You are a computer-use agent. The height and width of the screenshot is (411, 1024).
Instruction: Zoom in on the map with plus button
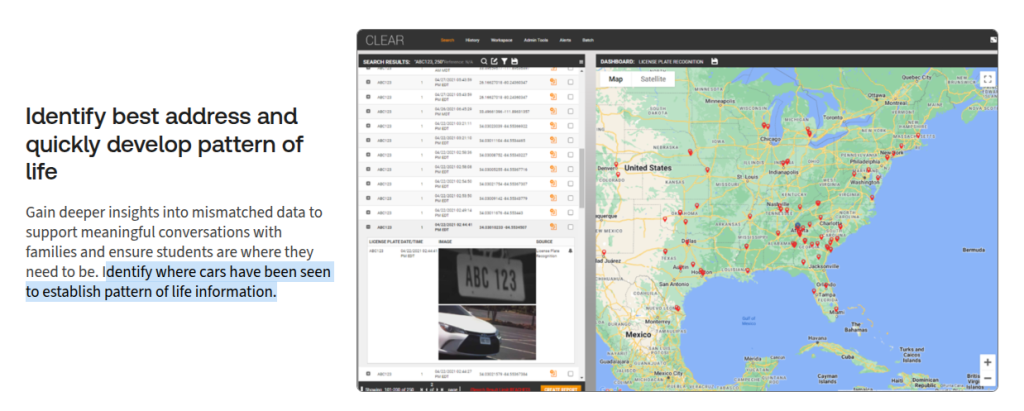(x=987, y=362)
